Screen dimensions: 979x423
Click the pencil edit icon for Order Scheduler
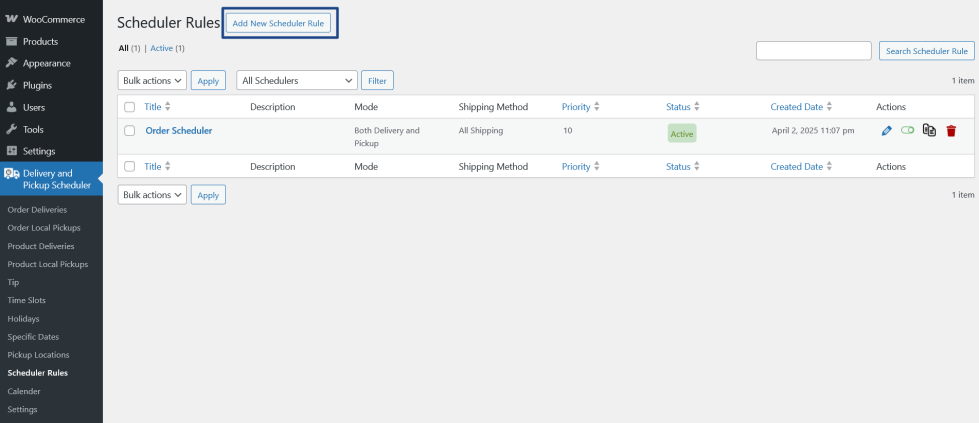coord(887,131)
